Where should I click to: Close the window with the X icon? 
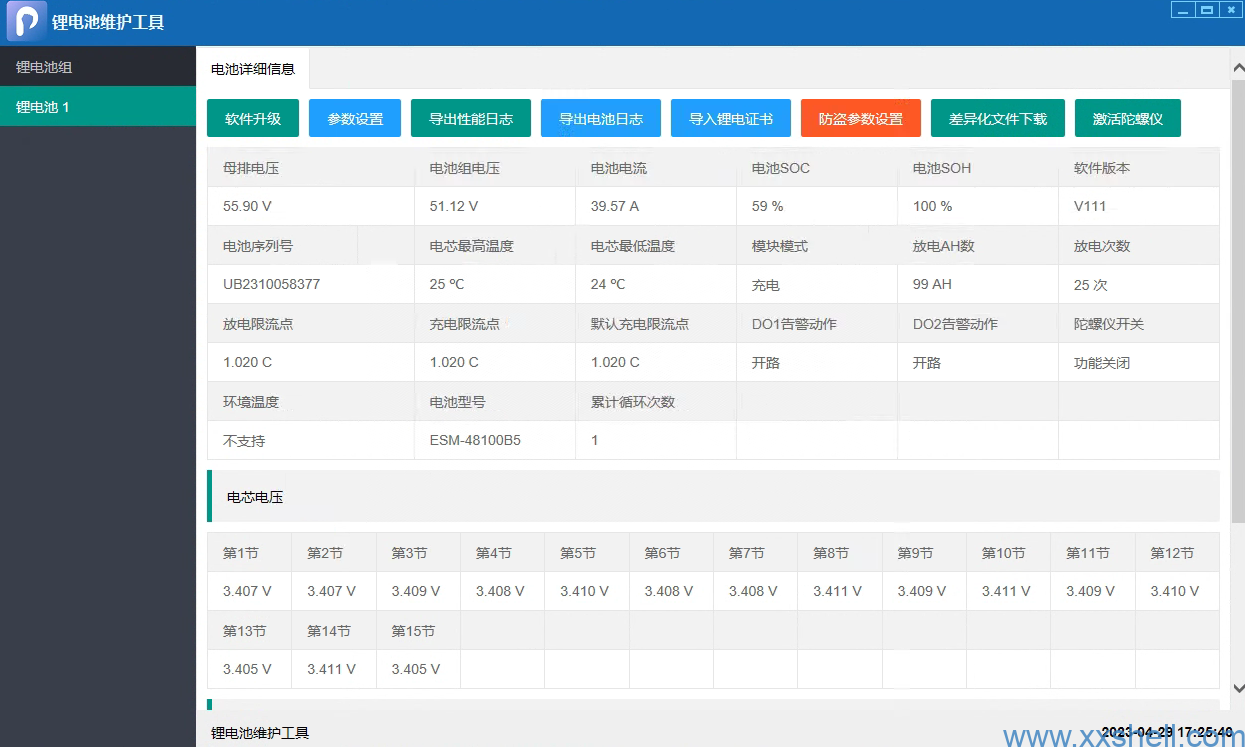(1230, 10)
